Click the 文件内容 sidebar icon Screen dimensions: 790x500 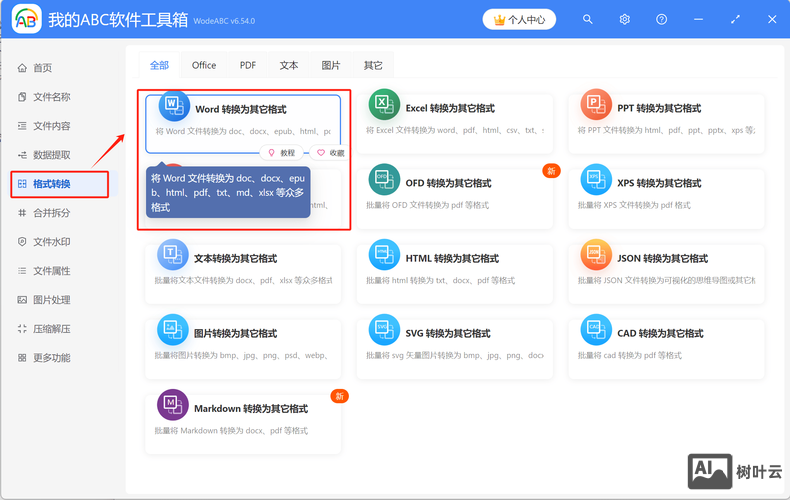click(x=22, y=126)
